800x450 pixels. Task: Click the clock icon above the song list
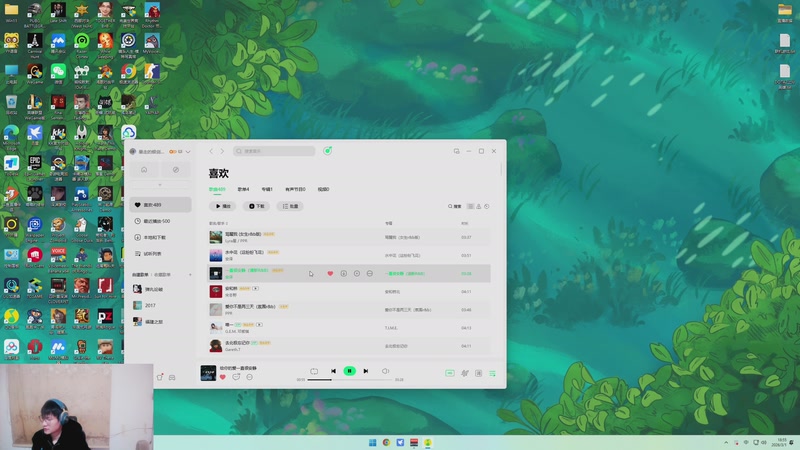pos(487,207)
